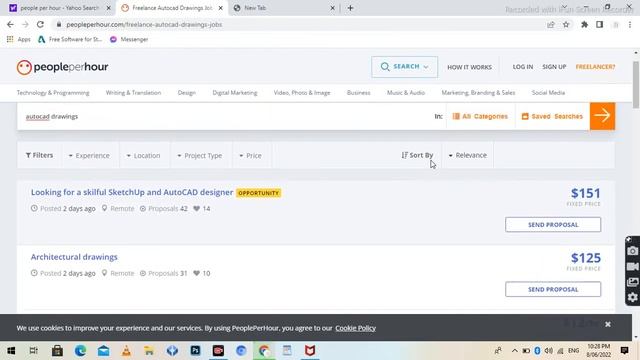
Task: Open the Windows Start menu
Action: (x=11, y=351)
